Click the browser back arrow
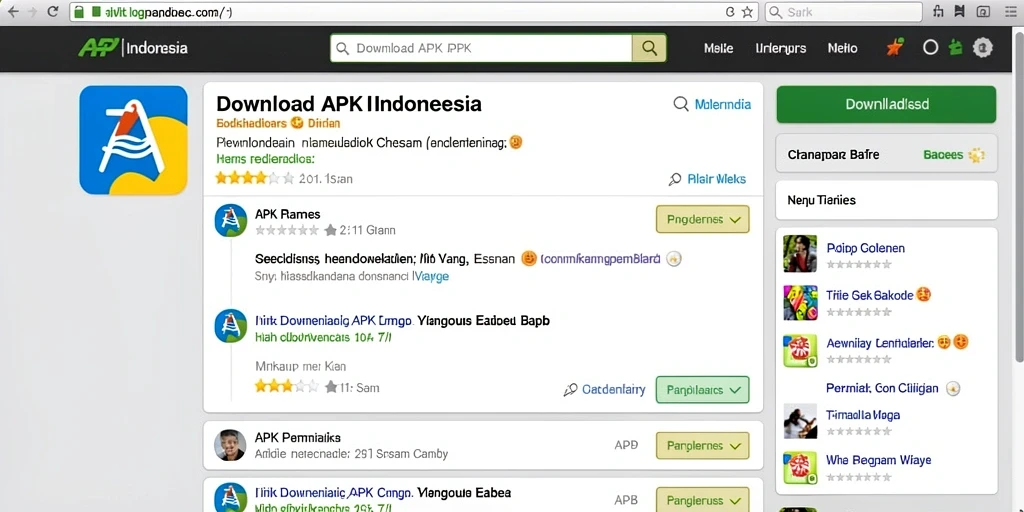1024x512 pixels. [x=12, y=12]
